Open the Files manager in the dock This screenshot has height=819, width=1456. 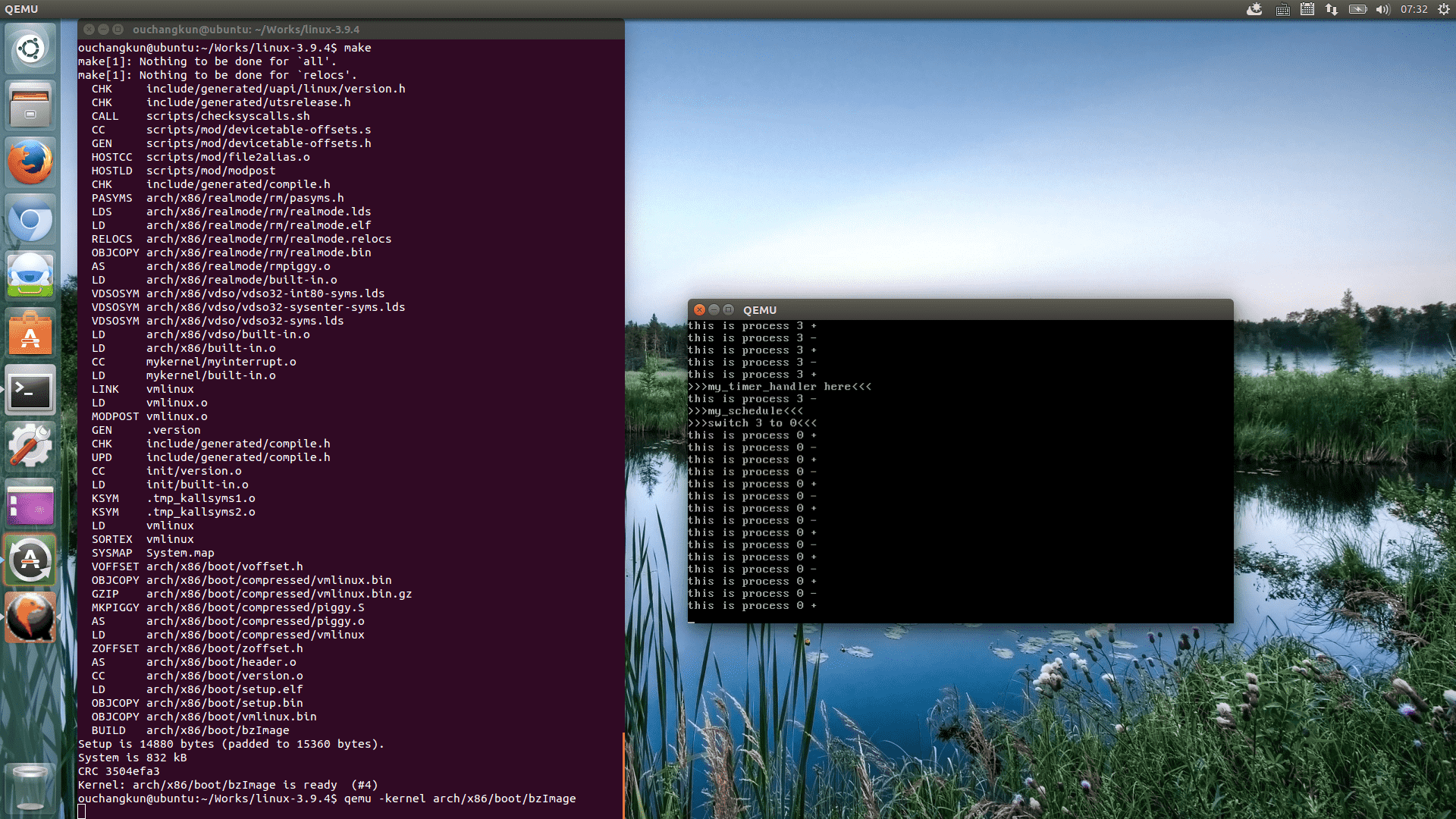point(30,106)
